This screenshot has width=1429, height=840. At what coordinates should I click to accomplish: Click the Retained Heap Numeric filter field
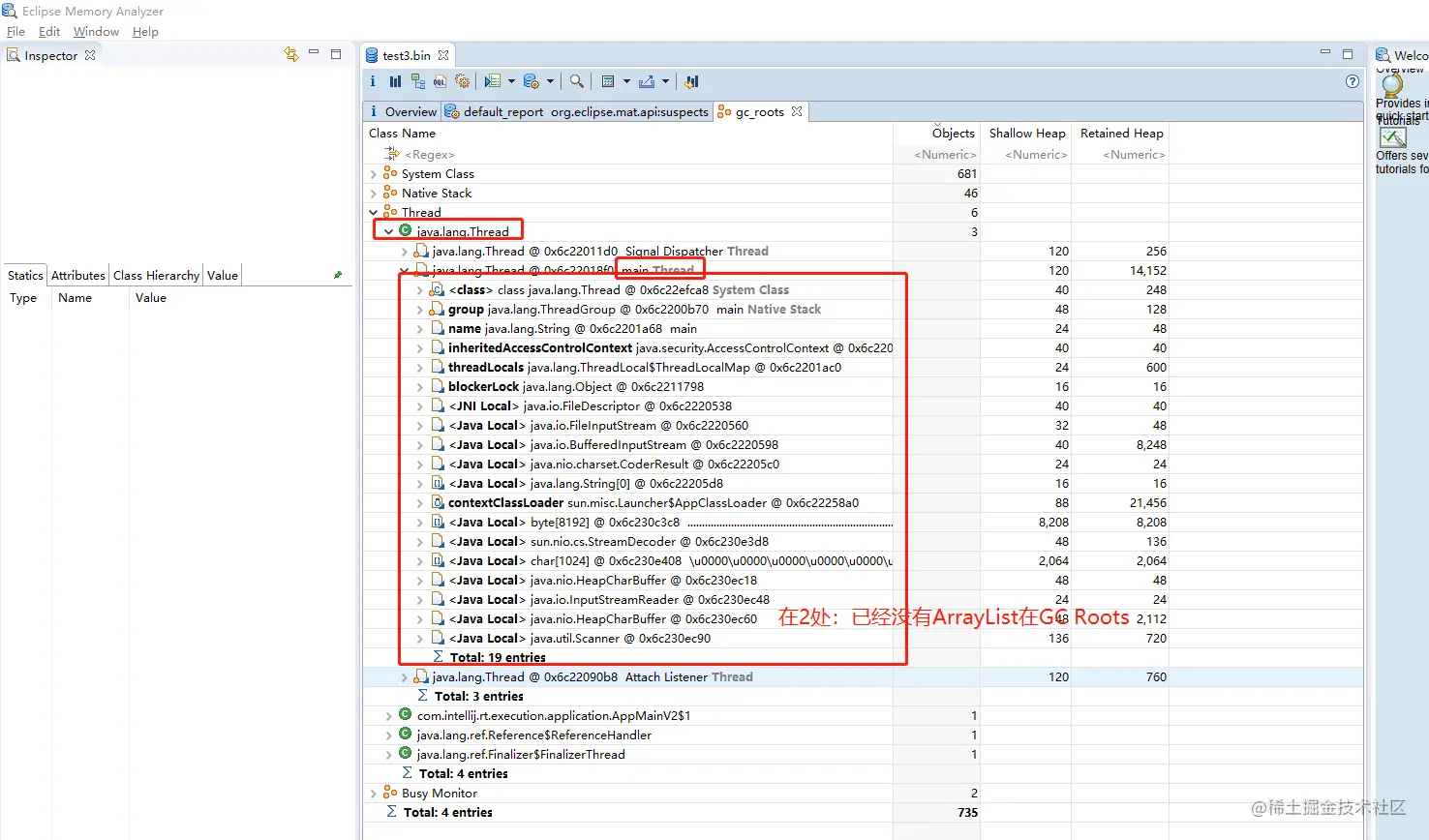1120,155
